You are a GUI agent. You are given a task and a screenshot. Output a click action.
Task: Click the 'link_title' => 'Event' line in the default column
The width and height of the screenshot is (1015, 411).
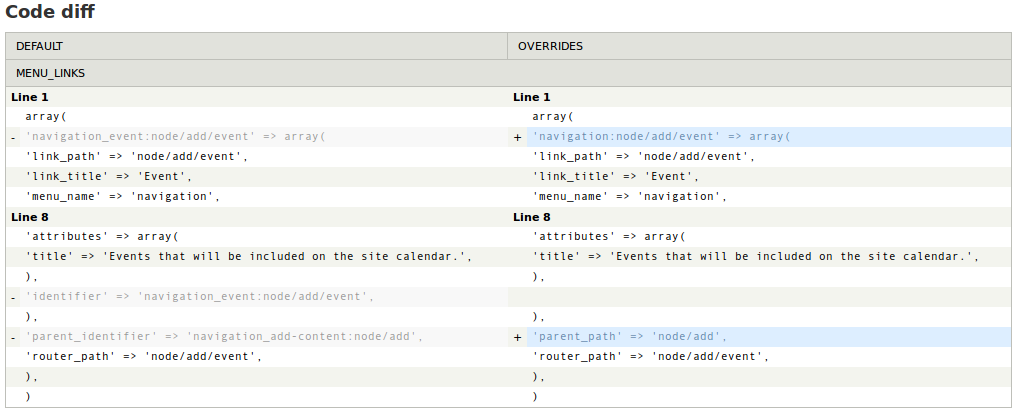[108, 177]
